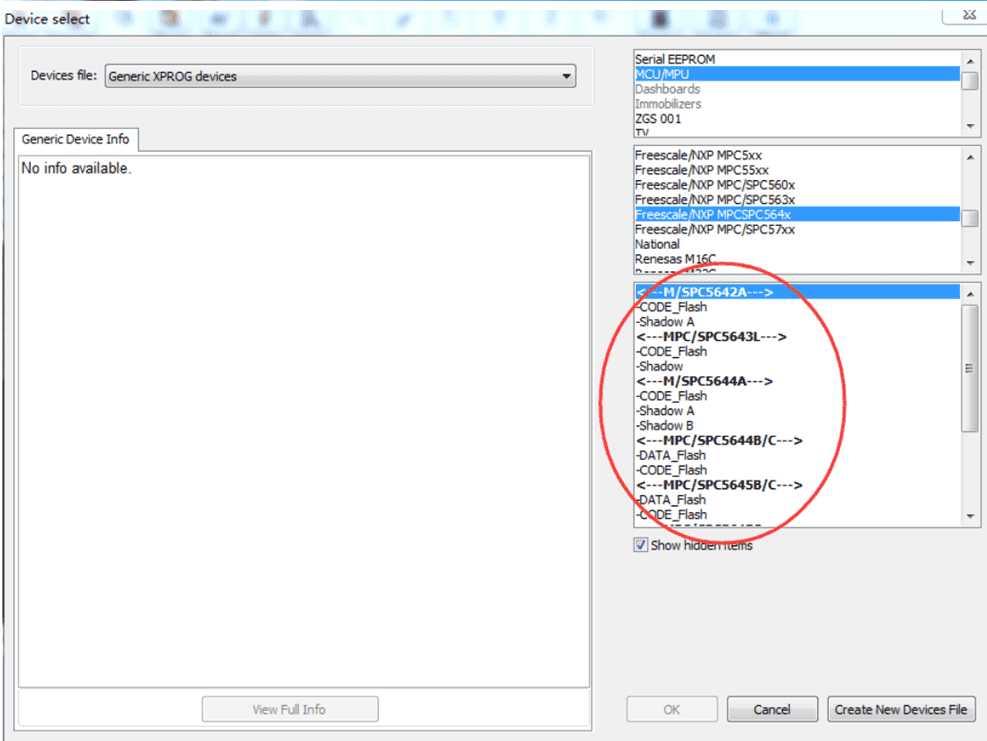Select CODE_Flash under MPC/SPC5643L
The height and width of the screenshot is (741, 987).
coord(797,352)
